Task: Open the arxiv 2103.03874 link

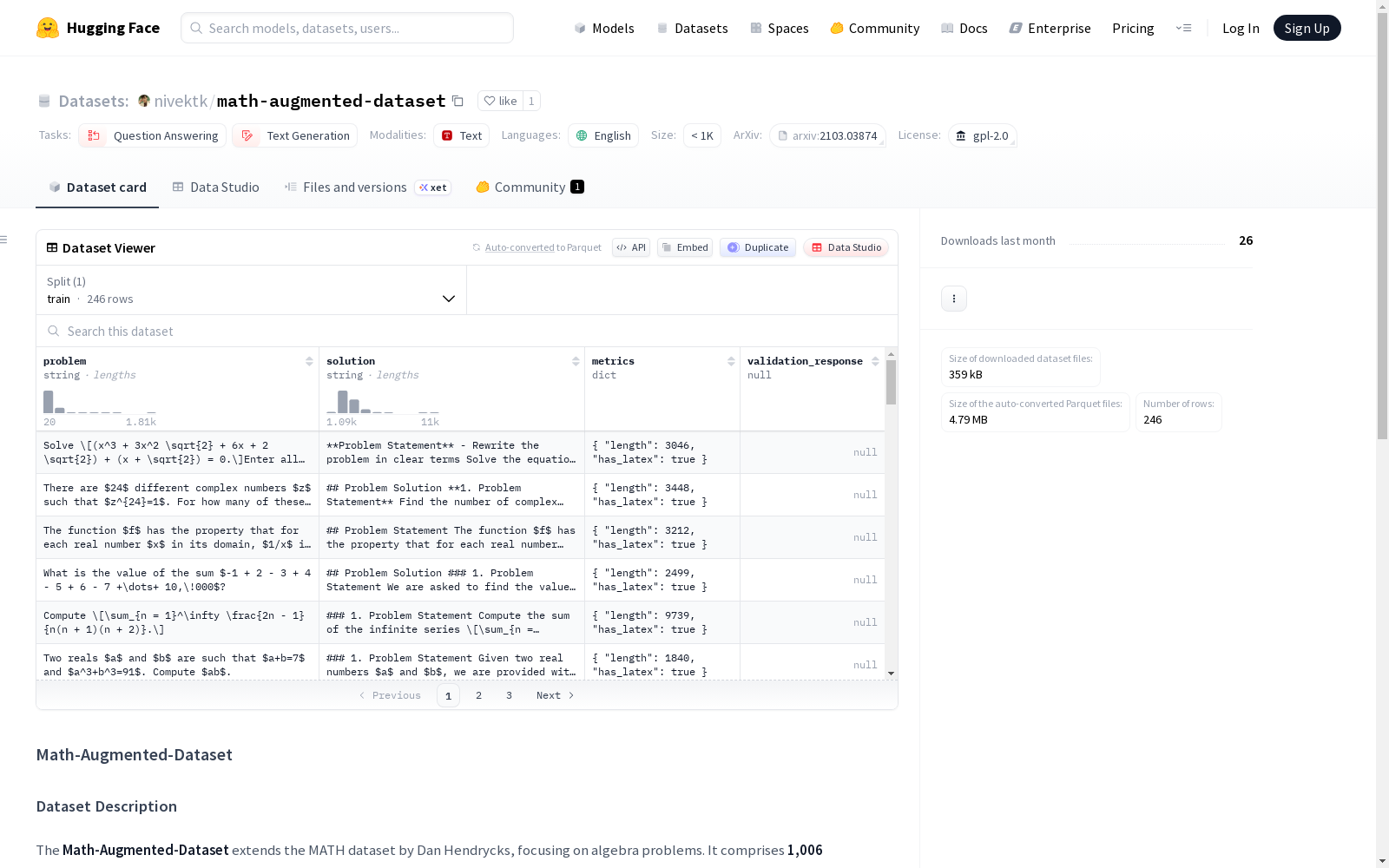Action: click(827, 135)
